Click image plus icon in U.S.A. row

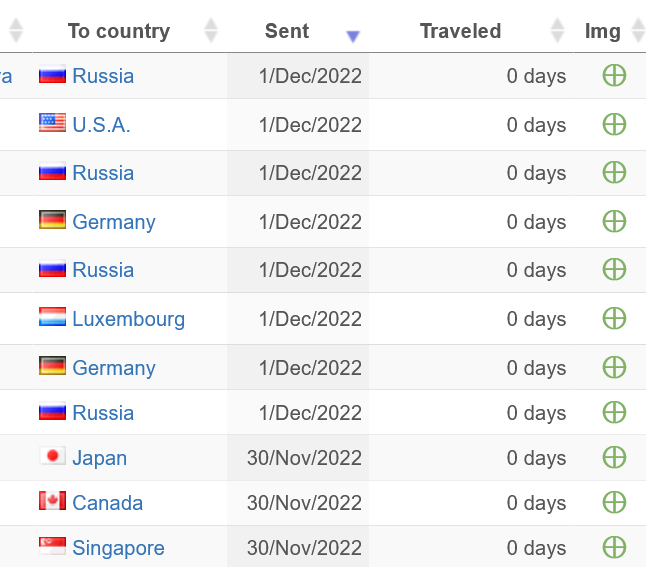pos(614,124)
